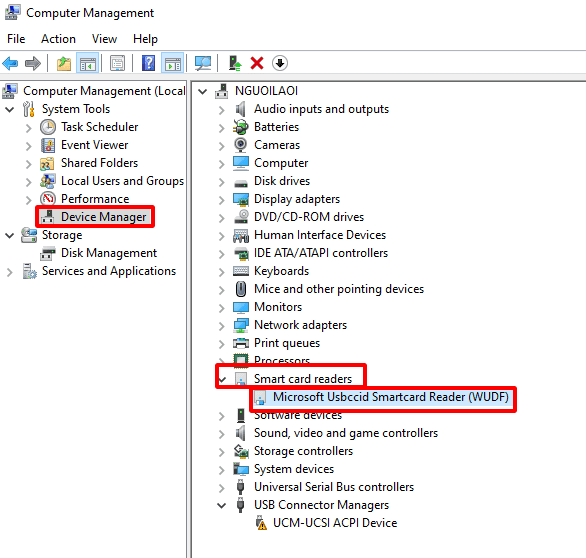Click the Keyboards category icon
The height and width of the screenshot is (558, 586).
[241, 271]
